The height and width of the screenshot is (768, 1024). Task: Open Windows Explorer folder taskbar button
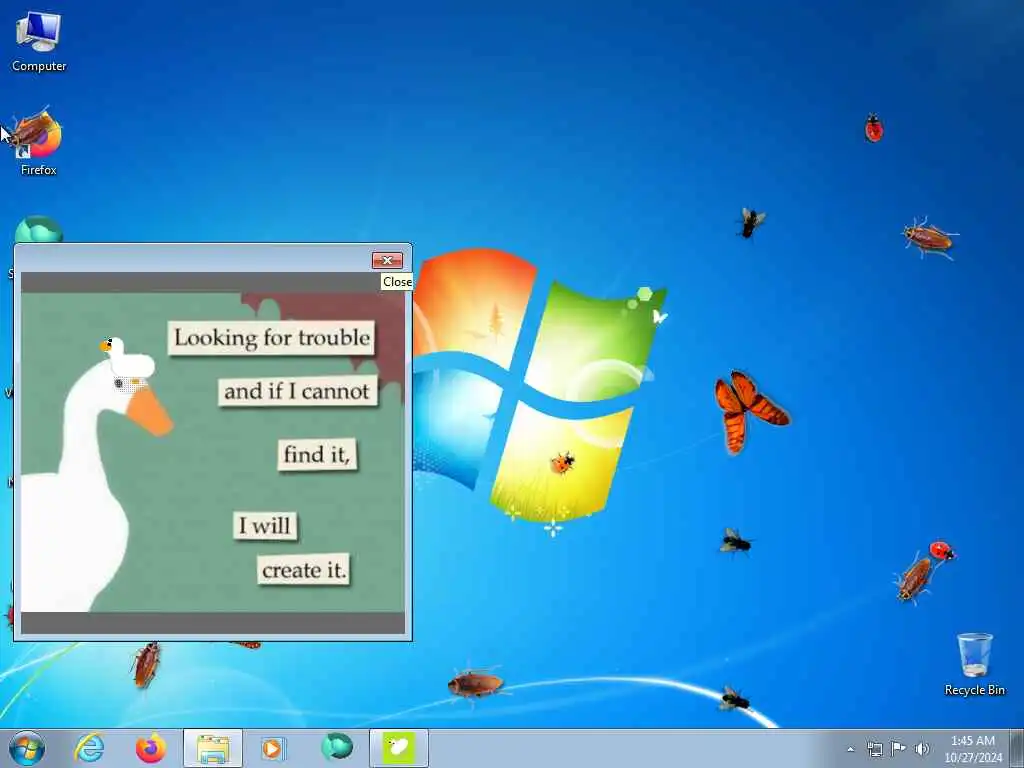coord(213,748)
